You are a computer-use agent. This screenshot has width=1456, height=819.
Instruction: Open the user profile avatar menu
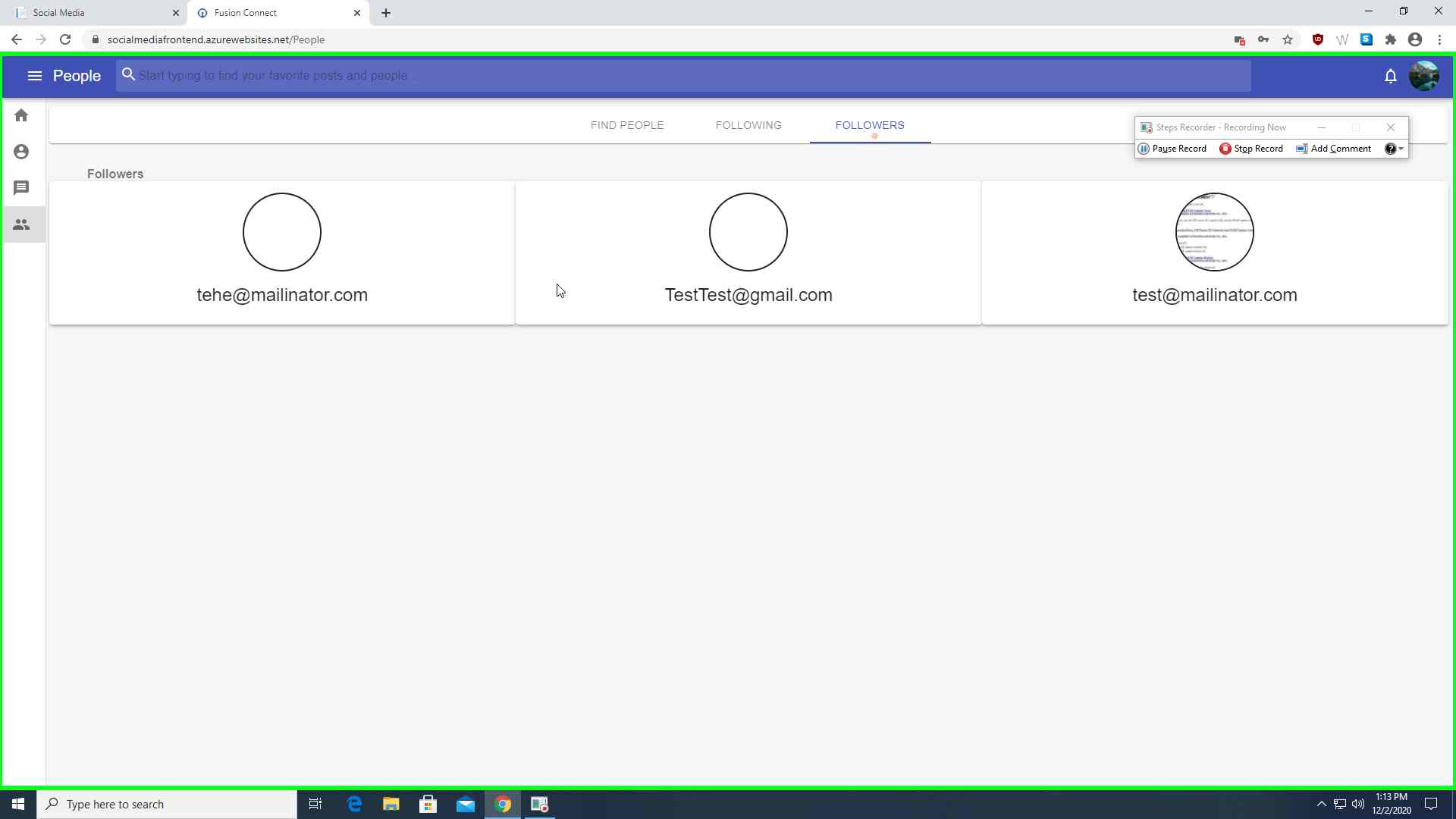(x=1423, y=76)
